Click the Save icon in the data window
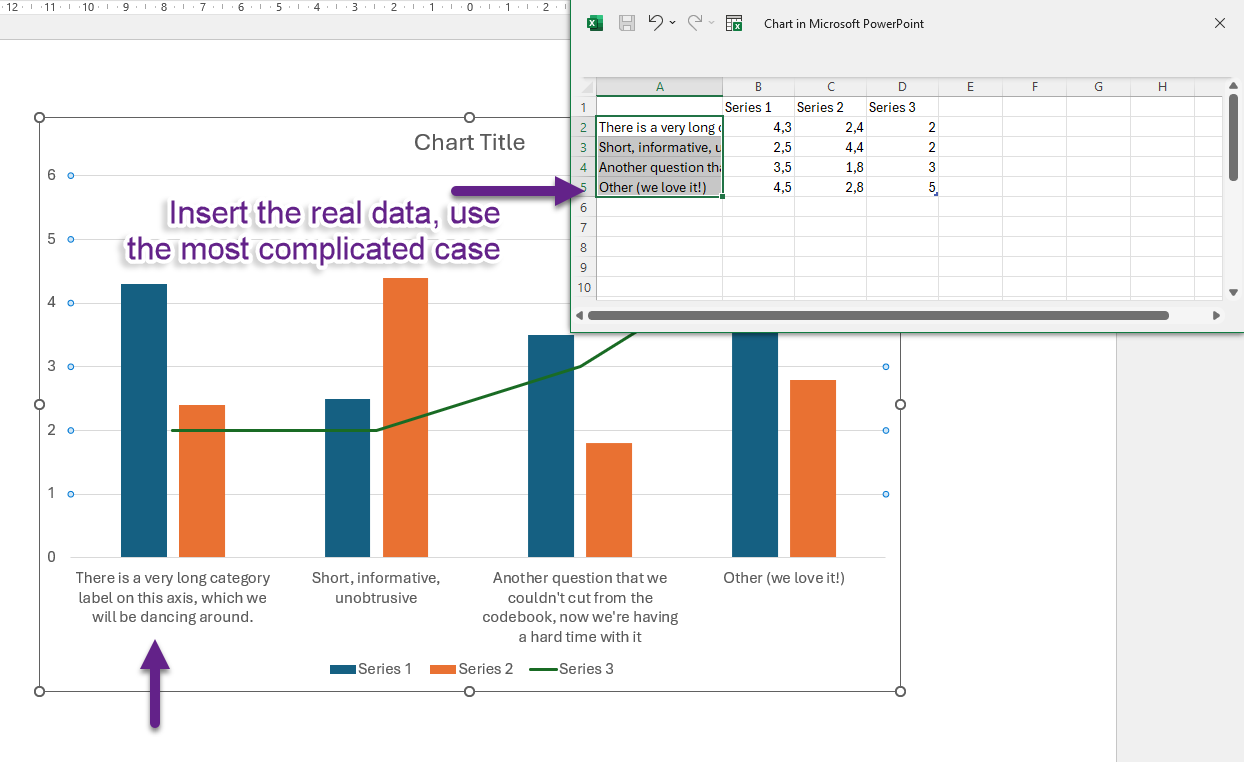 pos(627,23)
